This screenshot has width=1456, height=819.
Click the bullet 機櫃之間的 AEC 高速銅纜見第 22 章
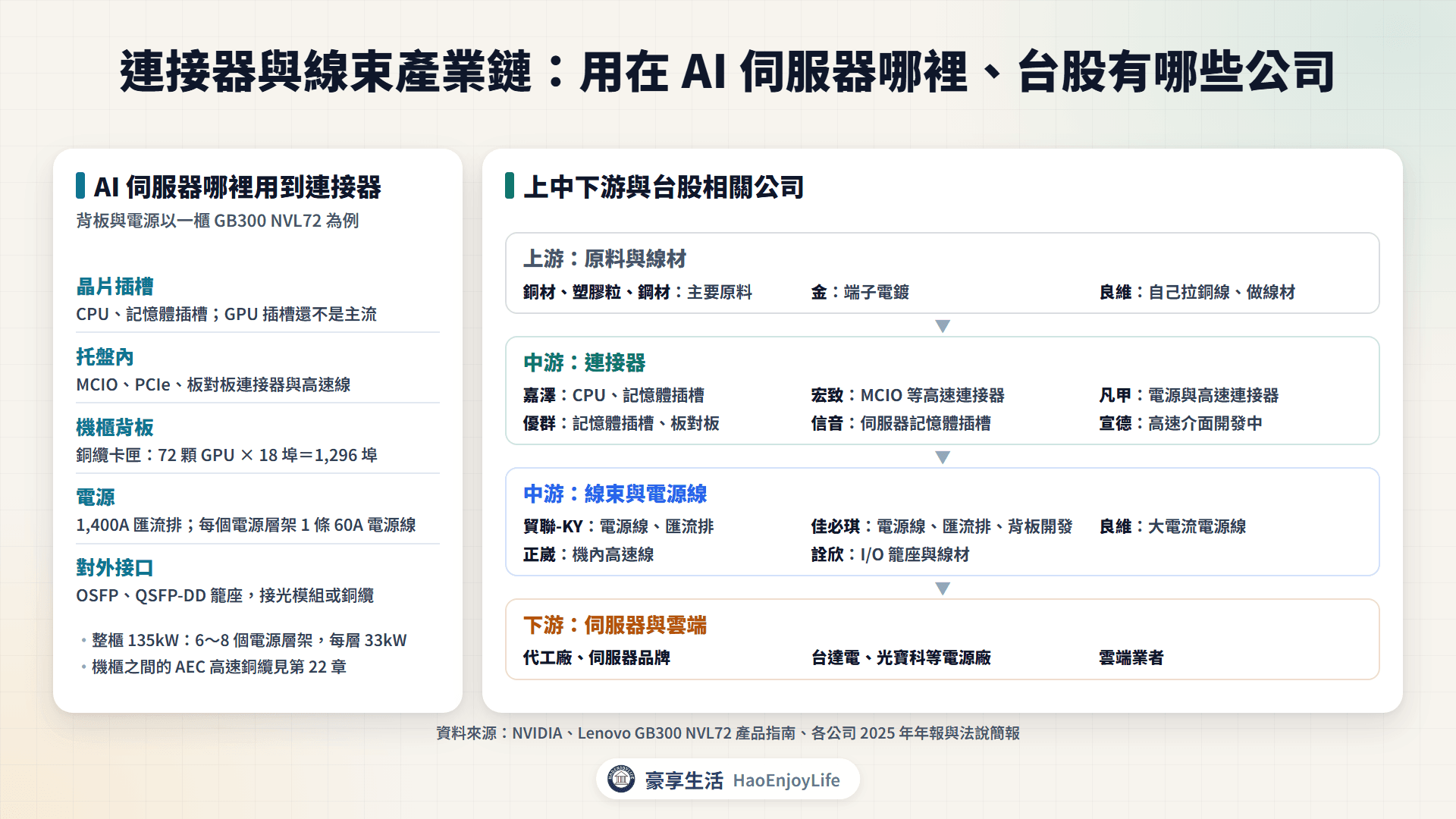[x=219, y=667]
